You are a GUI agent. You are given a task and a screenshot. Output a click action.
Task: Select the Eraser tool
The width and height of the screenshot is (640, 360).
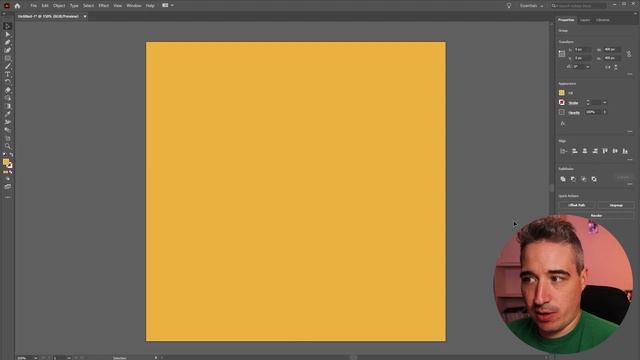(7, 90)
